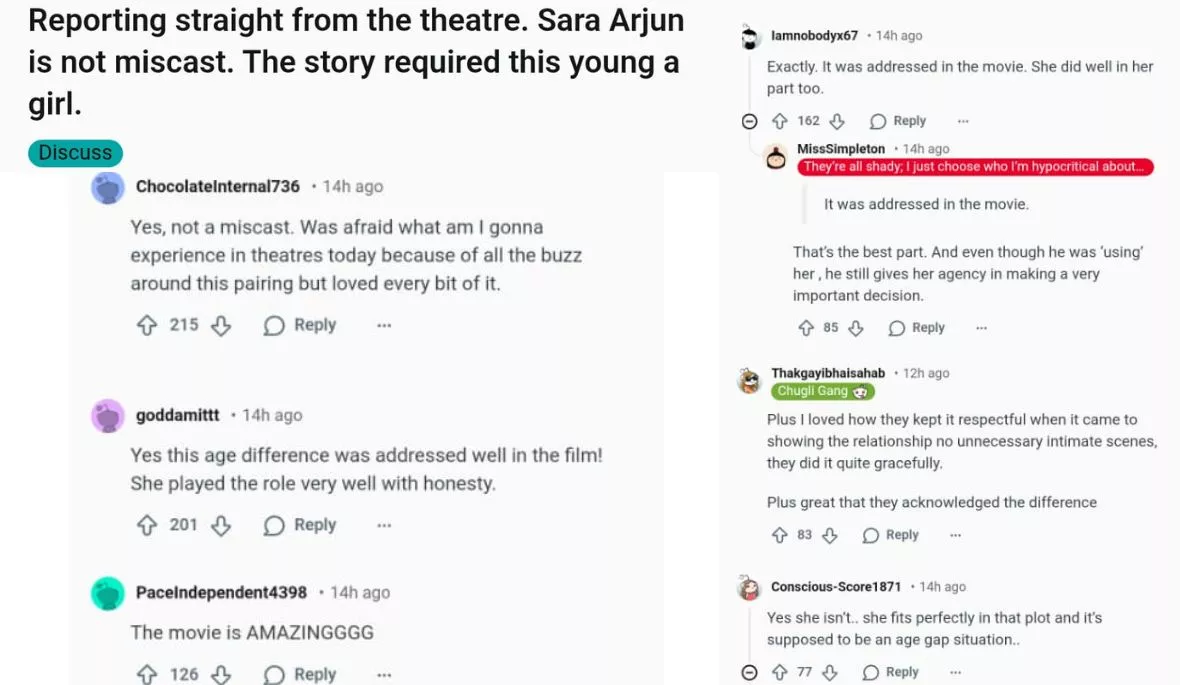
Task: Click ChocolateInternal736's avatar
Action: click(x=108, y=187)
